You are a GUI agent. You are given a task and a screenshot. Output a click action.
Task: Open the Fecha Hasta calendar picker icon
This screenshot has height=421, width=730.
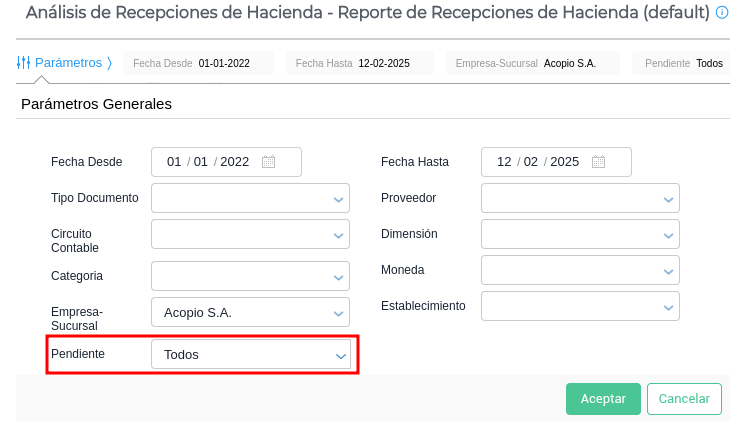click(x=598, y=162)
